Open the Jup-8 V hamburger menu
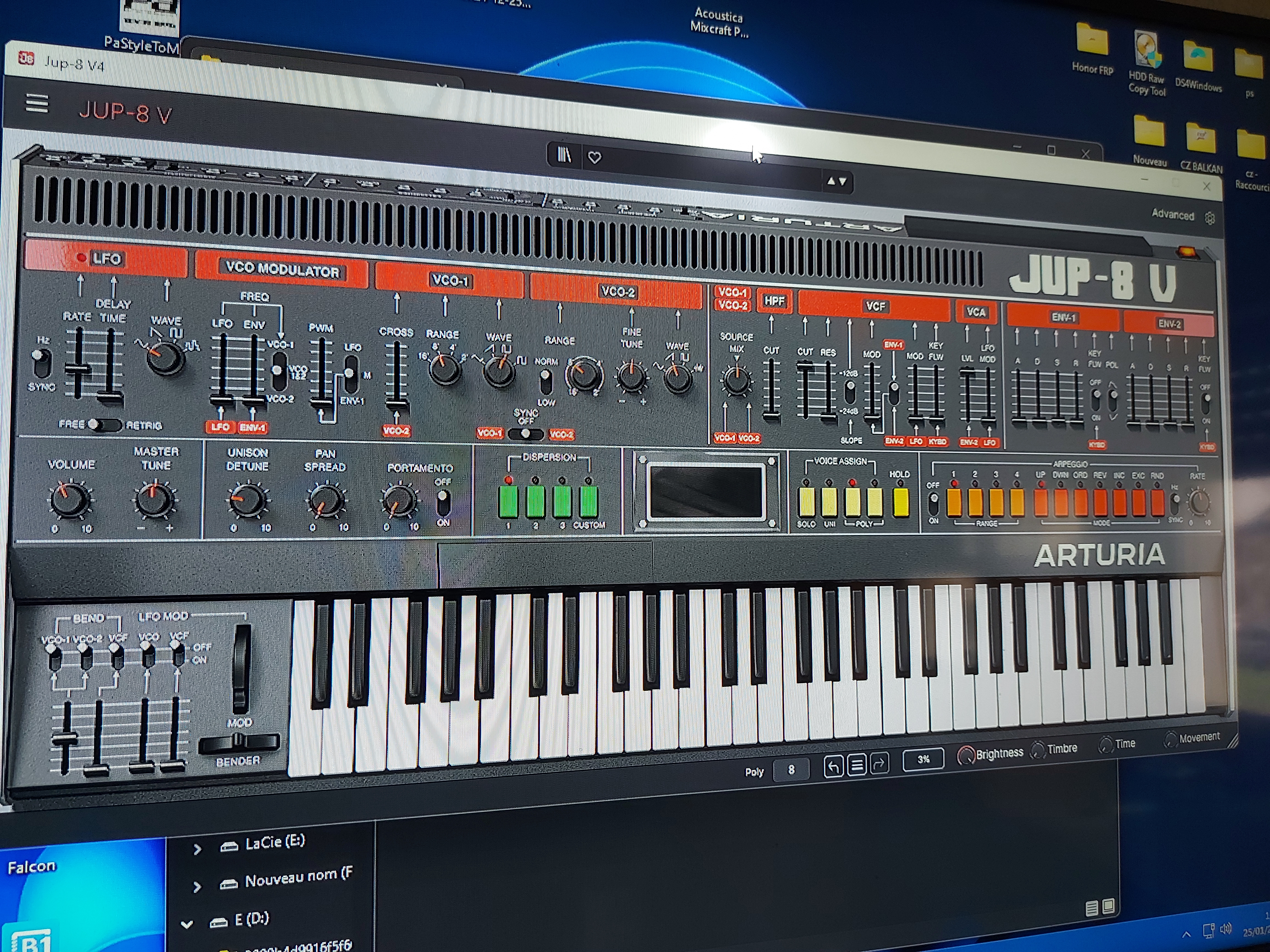Viewport: 1270px width, 952px height. [37, 104]
